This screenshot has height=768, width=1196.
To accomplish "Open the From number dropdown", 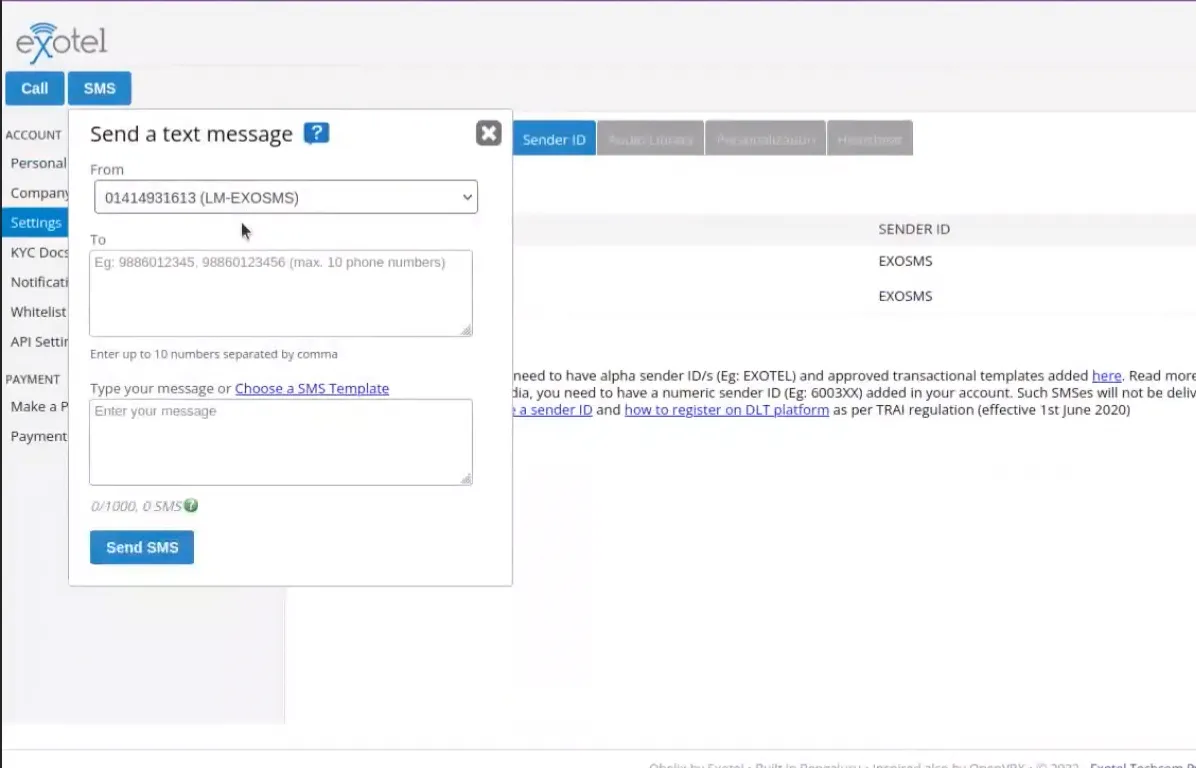I will pos(286,198).
